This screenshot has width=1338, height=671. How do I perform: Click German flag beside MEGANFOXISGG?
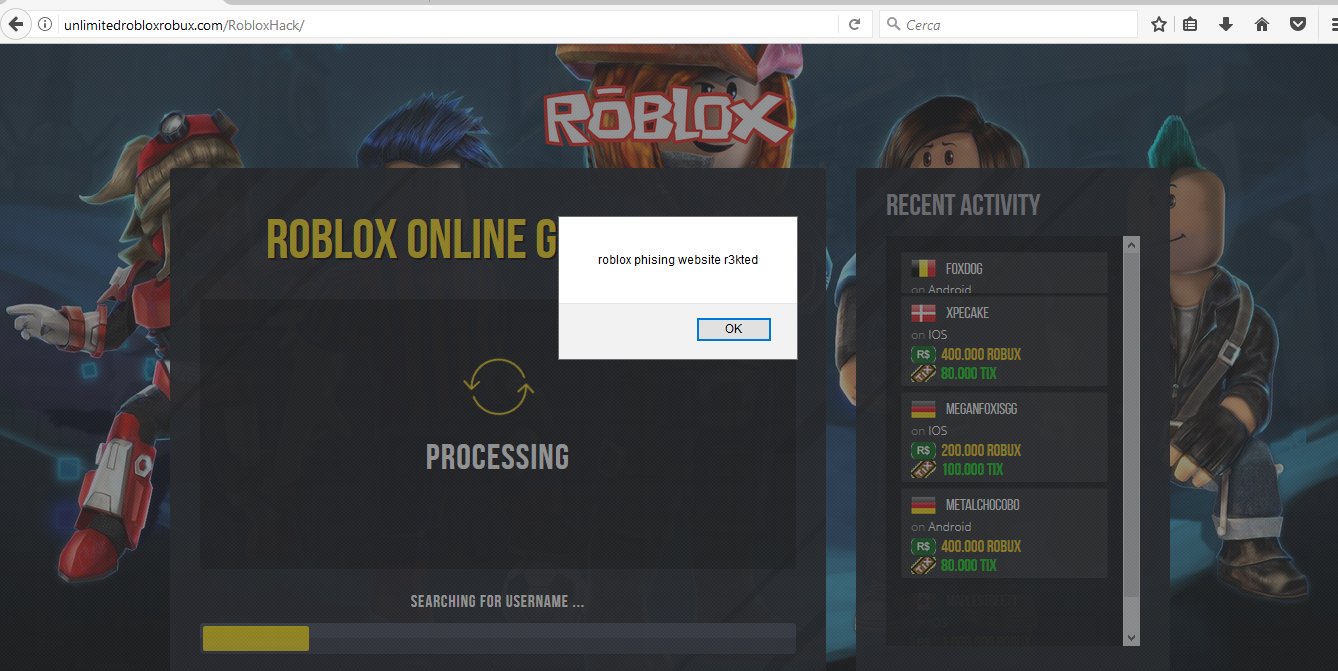[923, 408]
